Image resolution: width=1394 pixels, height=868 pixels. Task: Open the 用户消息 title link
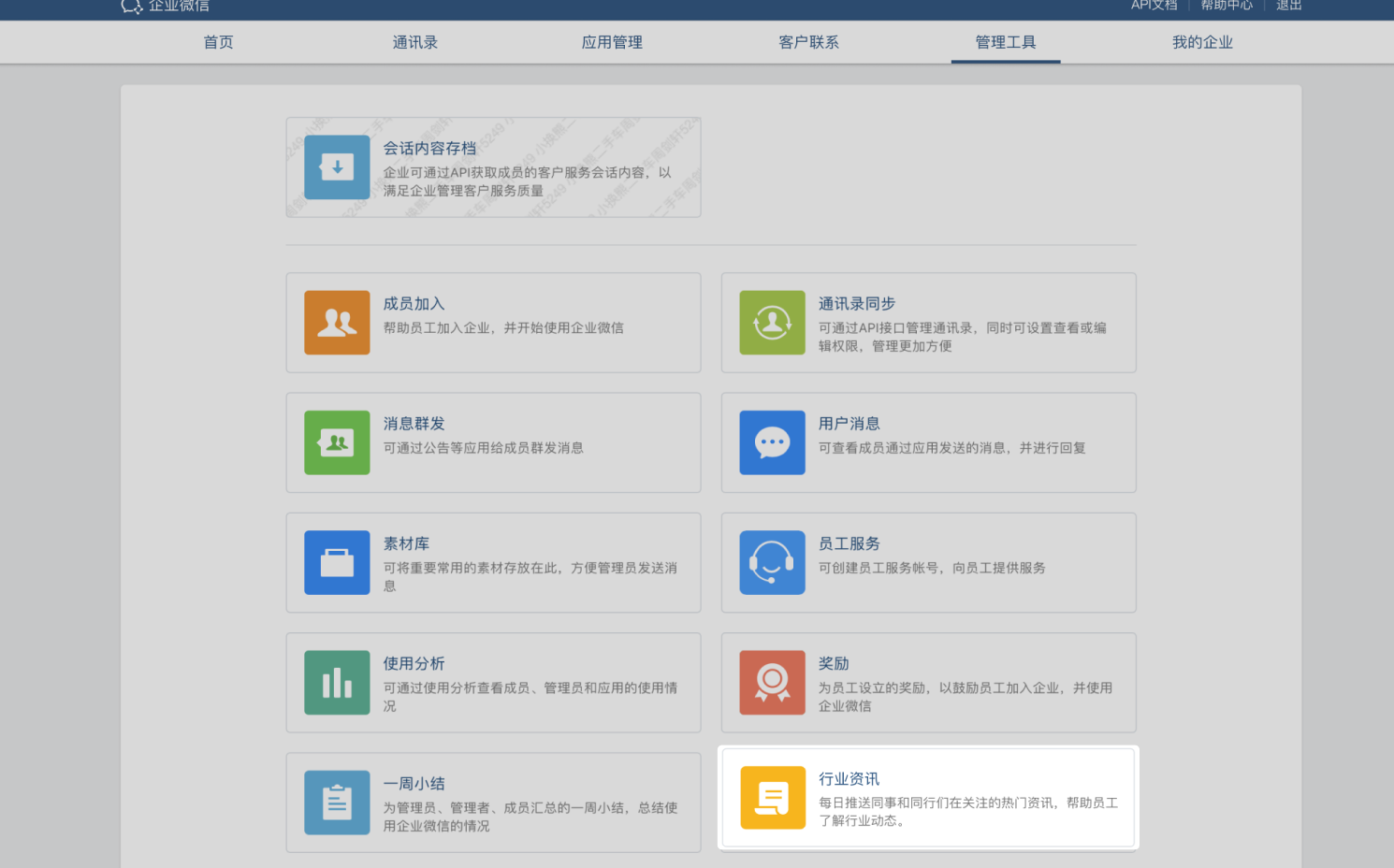[x=849, y=423]
